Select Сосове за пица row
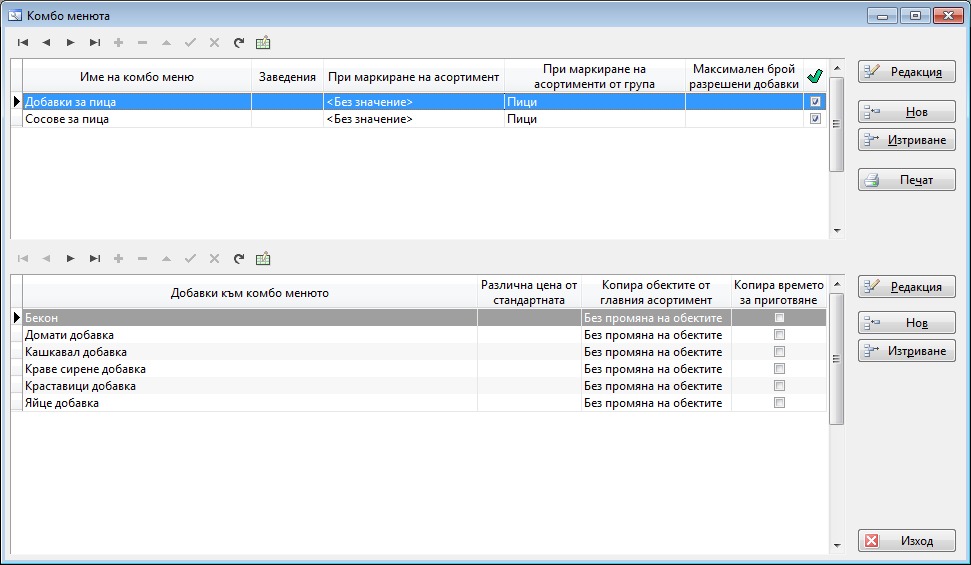The width and height of the screenshot is (971, 565). [x=136, y=119]
